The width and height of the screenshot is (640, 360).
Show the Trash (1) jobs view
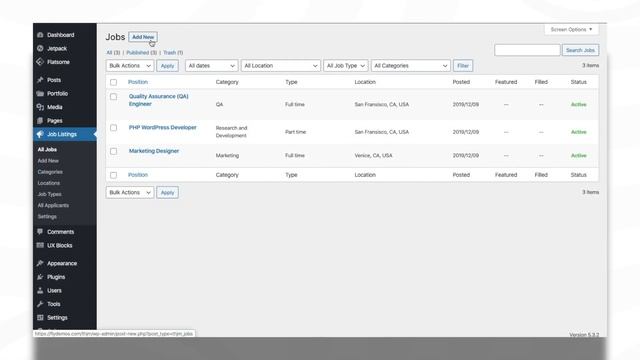[x=173, y=53]
